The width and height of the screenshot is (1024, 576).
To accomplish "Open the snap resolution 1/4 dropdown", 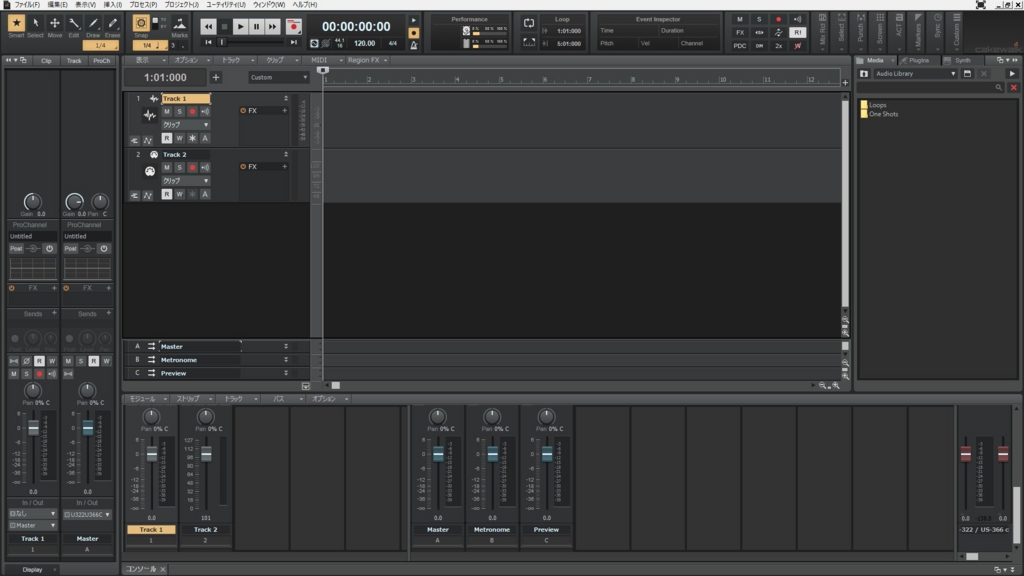I will click(x=151, y=46).
